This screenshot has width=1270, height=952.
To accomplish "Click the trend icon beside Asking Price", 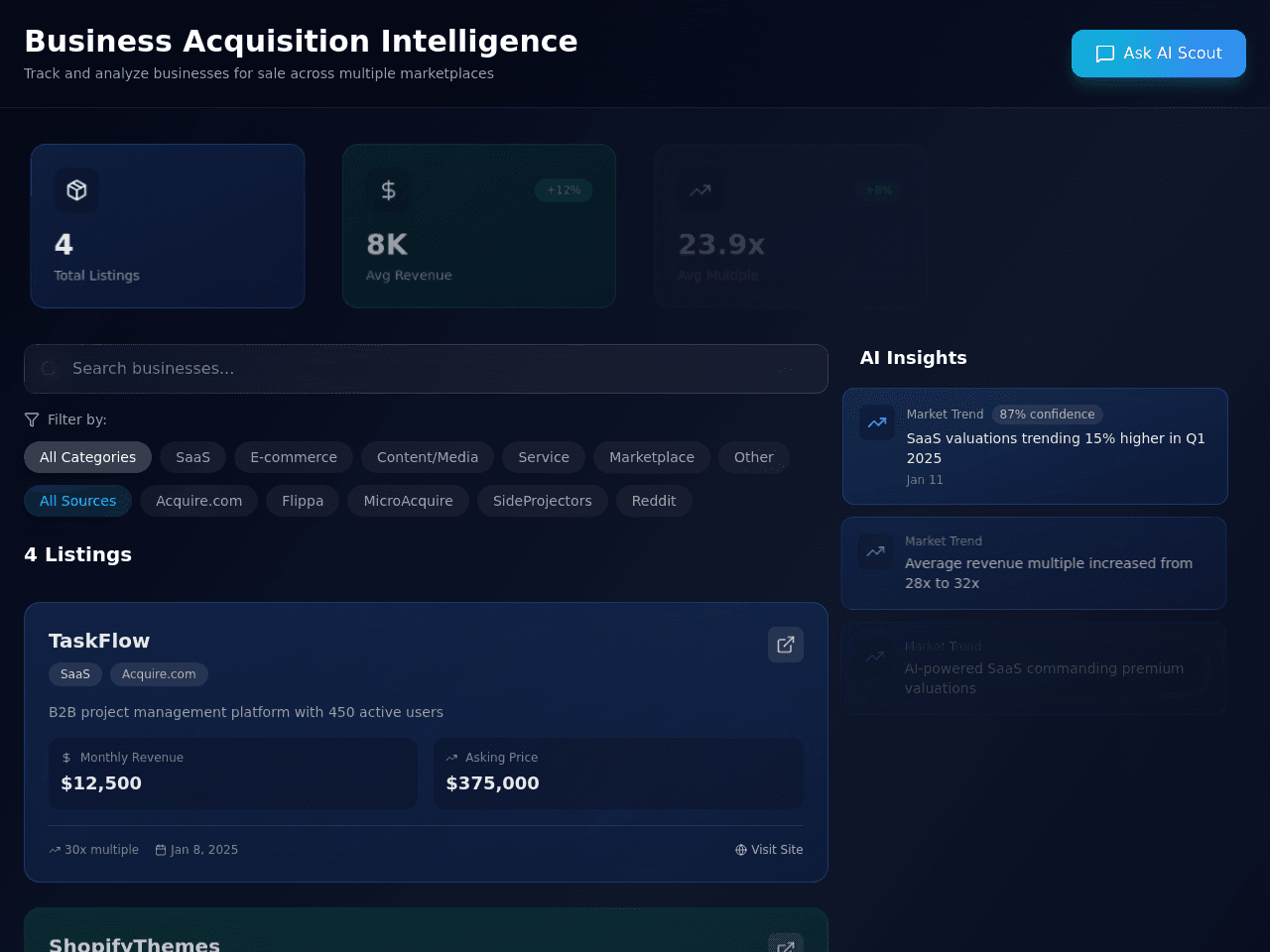I will (x=451, y=758).
